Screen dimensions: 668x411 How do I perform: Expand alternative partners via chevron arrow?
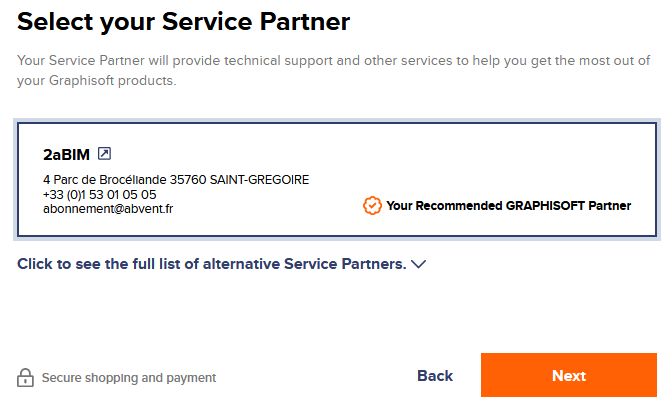coord(419,264)
